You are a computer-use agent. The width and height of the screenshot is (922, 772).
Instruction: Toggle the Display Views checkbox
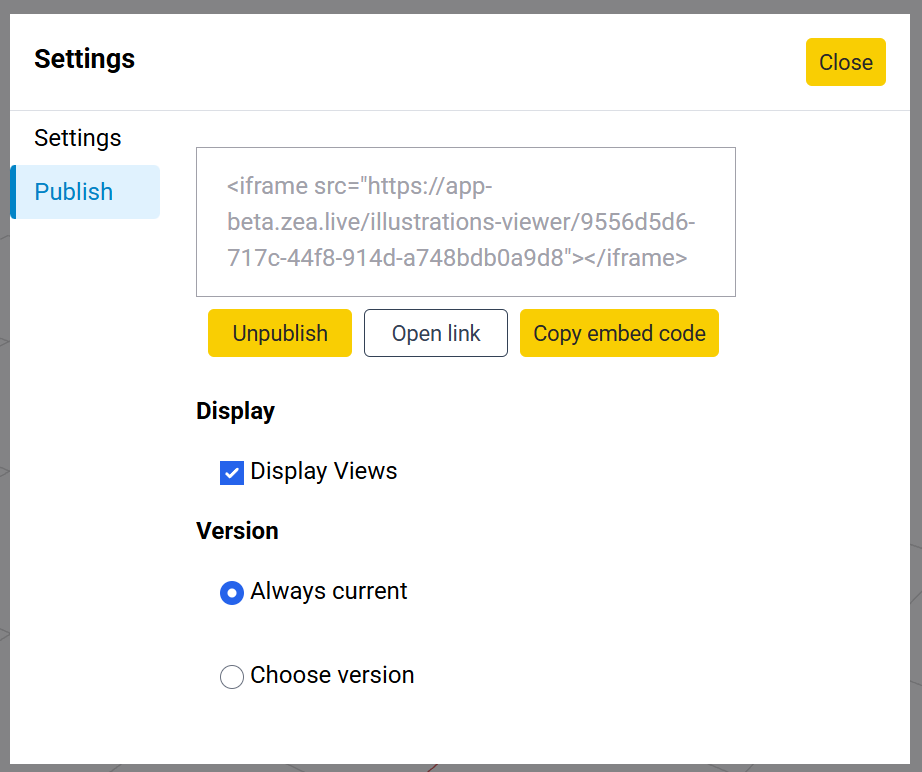(x=232, y=473)
